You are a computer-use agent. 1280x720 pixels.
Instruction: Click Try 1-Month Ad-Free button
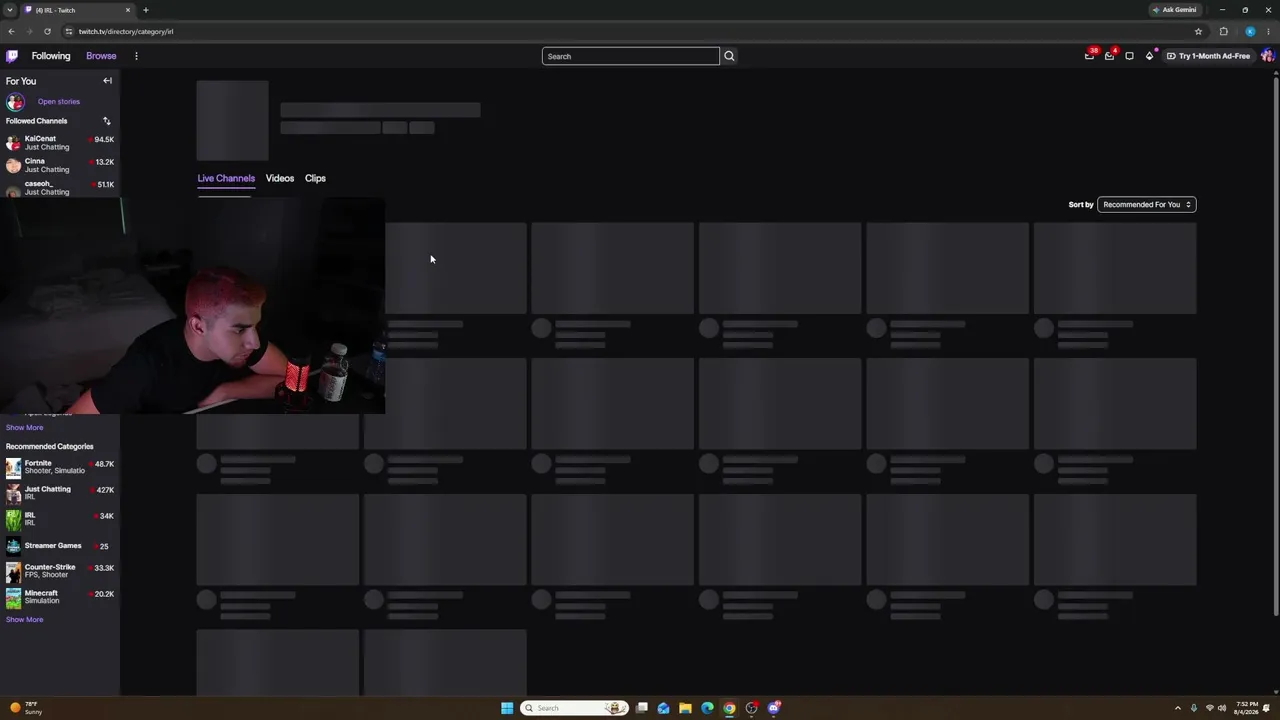1208,56
